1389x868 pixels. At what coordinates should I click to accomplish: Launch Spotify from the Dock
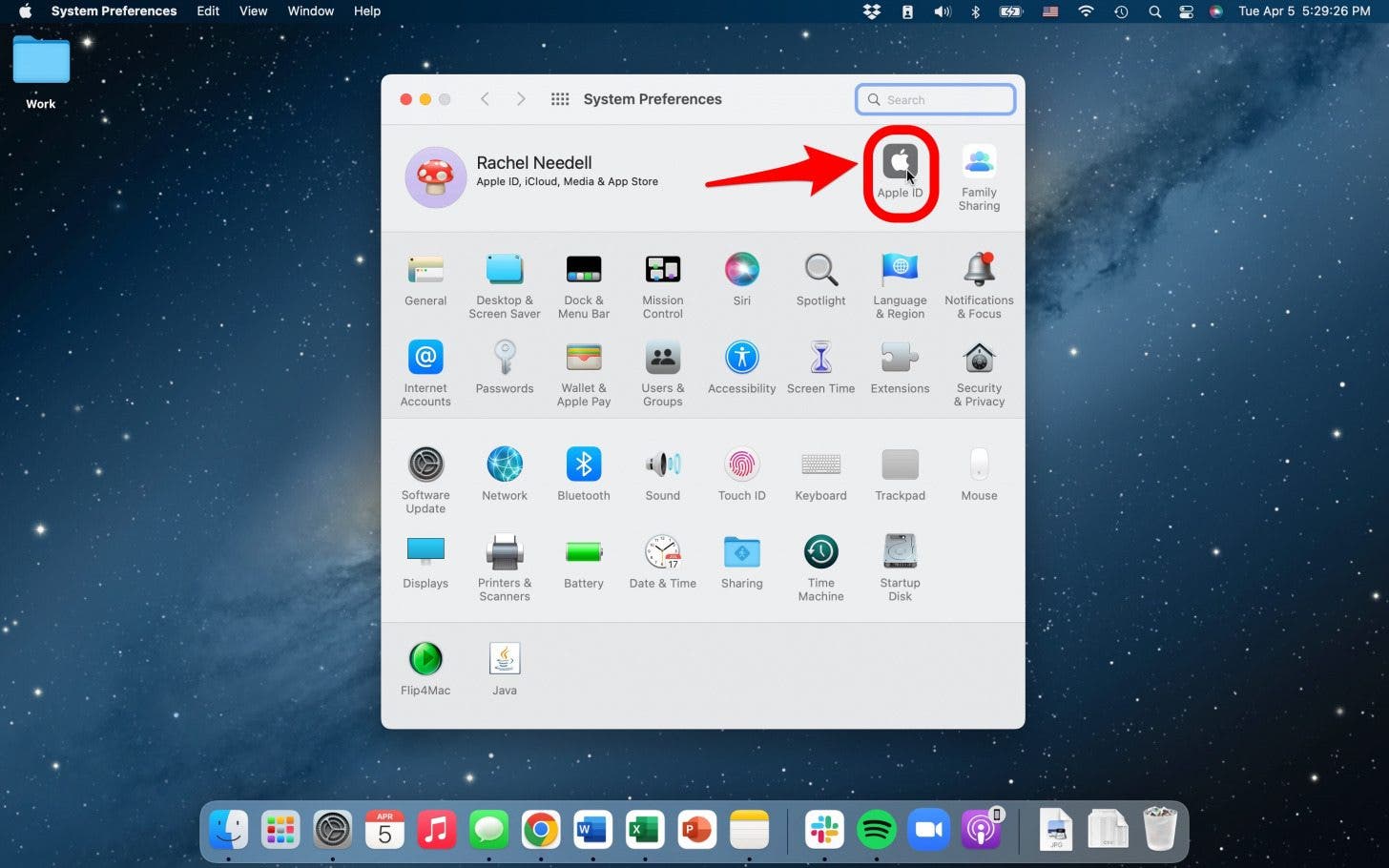[x=876, y=830]
